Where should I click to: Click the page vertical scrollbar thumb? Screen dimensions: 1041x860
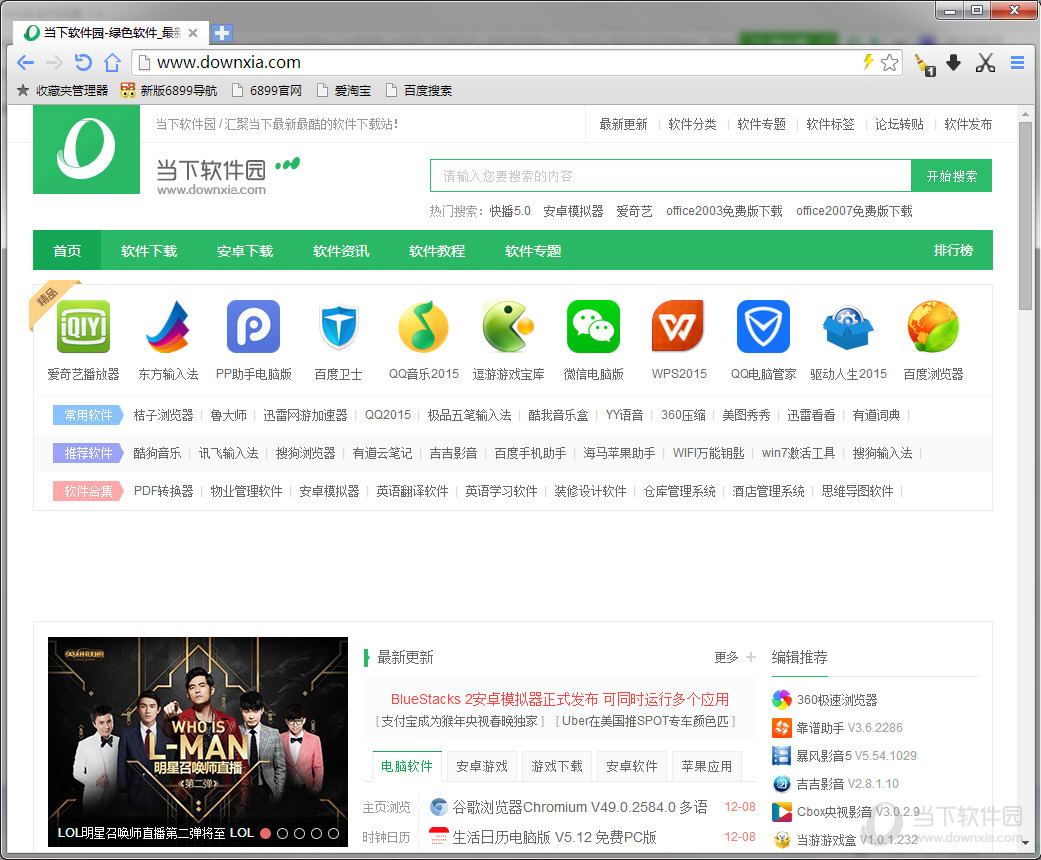tap(1025, 215)
